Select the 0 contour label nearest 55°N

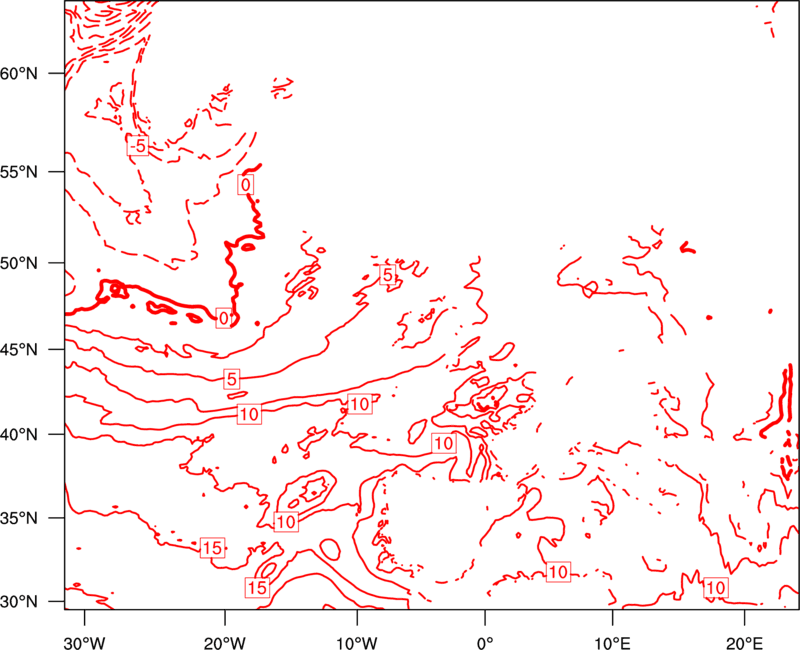click(x=246, y=185)
